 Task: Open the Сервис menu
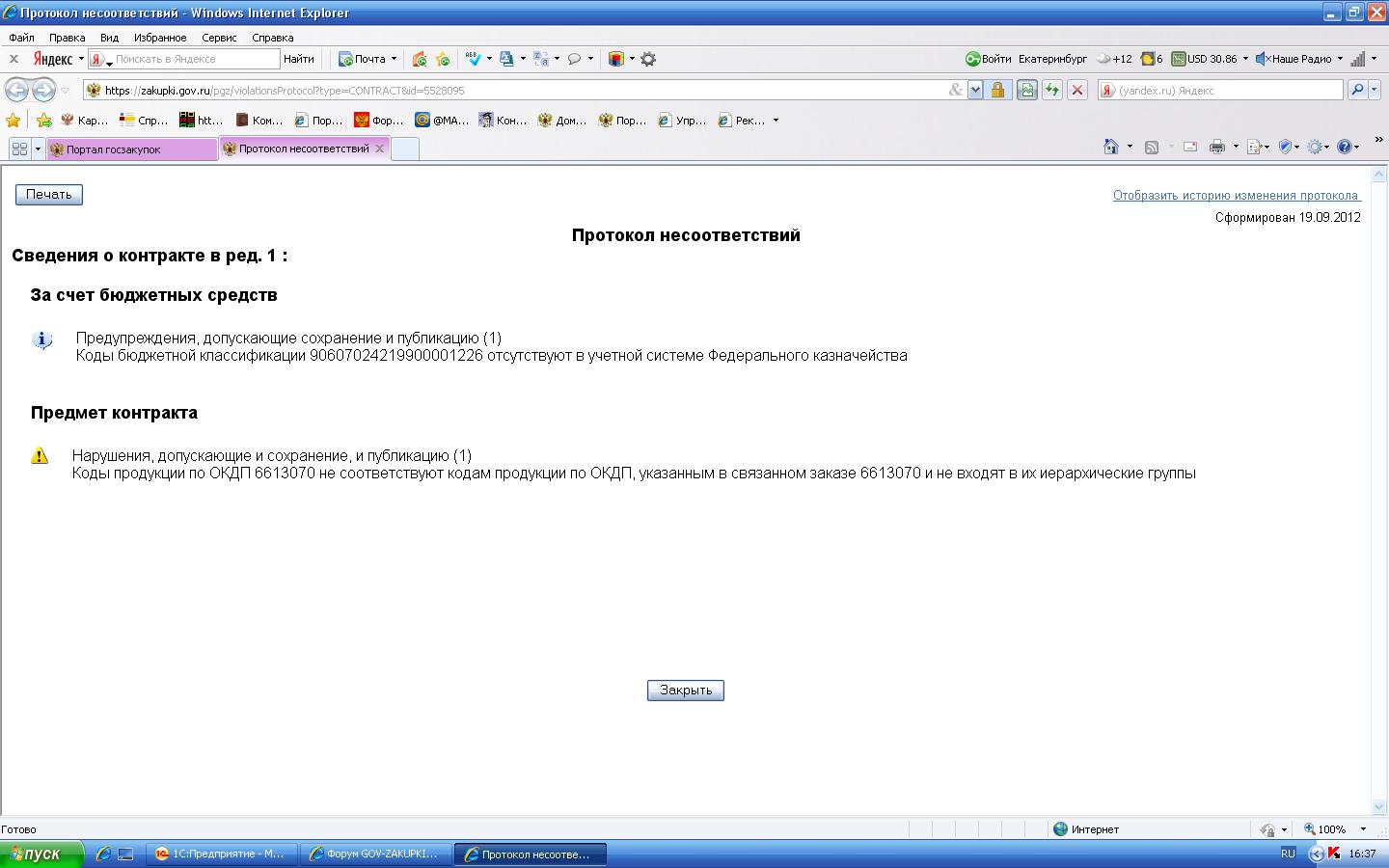219,38
